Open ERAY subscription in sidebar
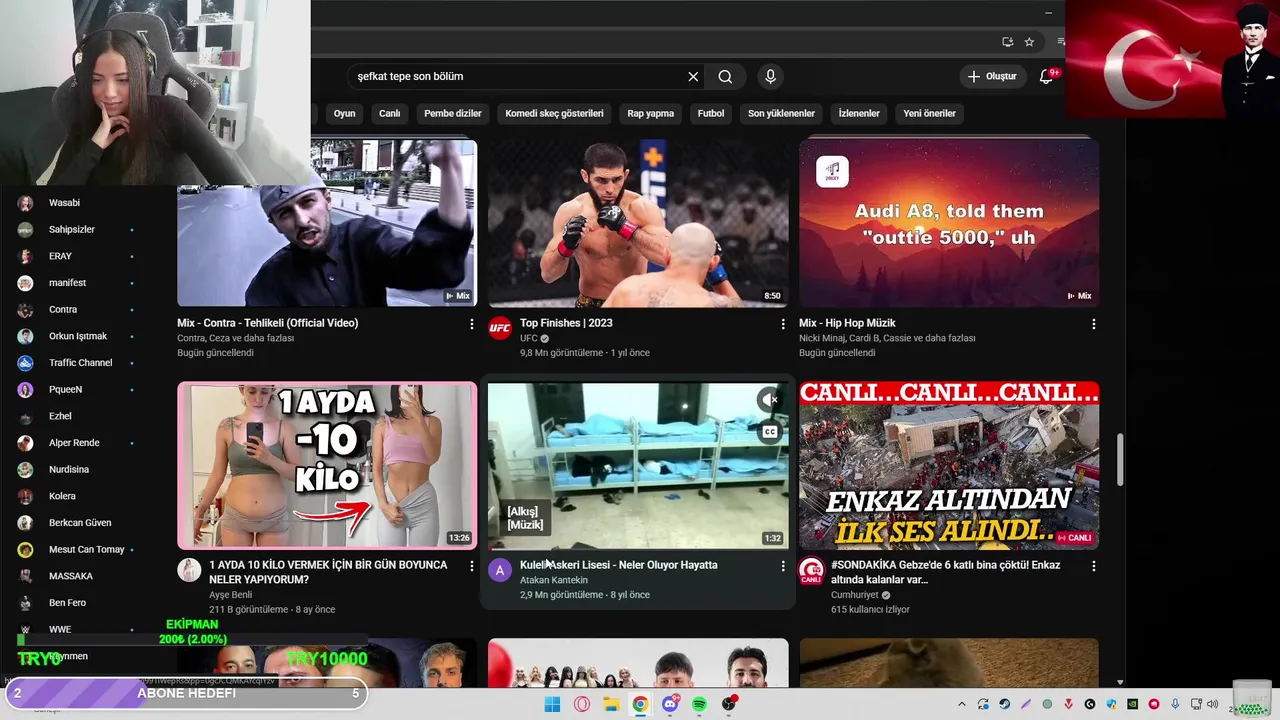The image size is (1280, 720). (76, 256)
